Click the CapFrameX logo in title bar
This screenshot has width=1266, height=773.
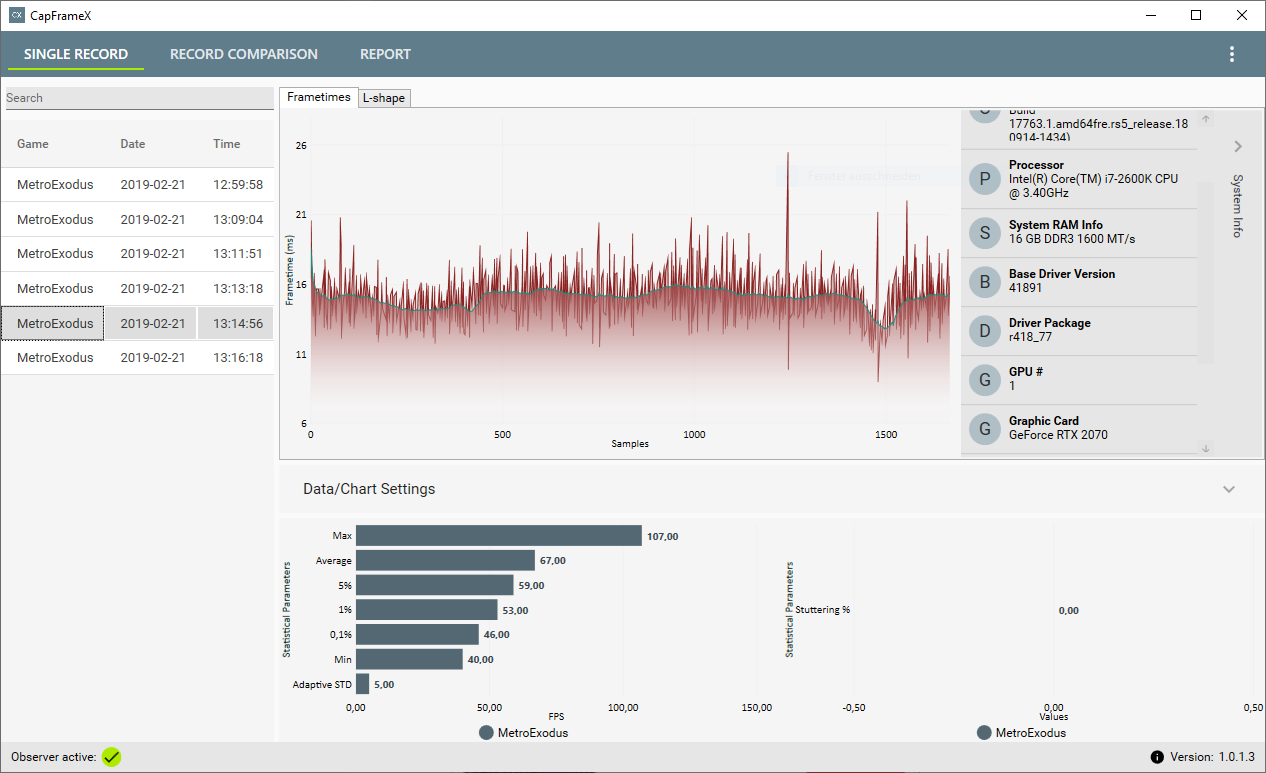17,15
